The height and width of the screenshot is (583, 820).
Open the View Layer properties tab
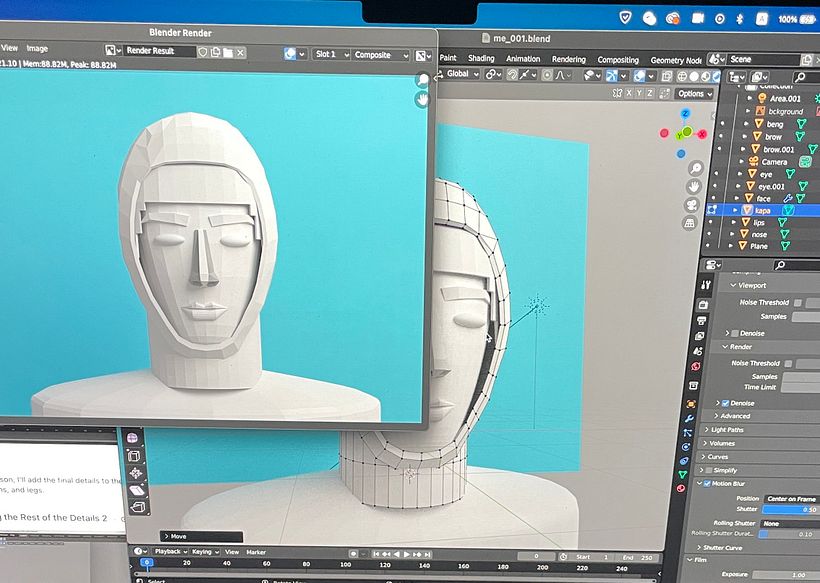[700, 336]
